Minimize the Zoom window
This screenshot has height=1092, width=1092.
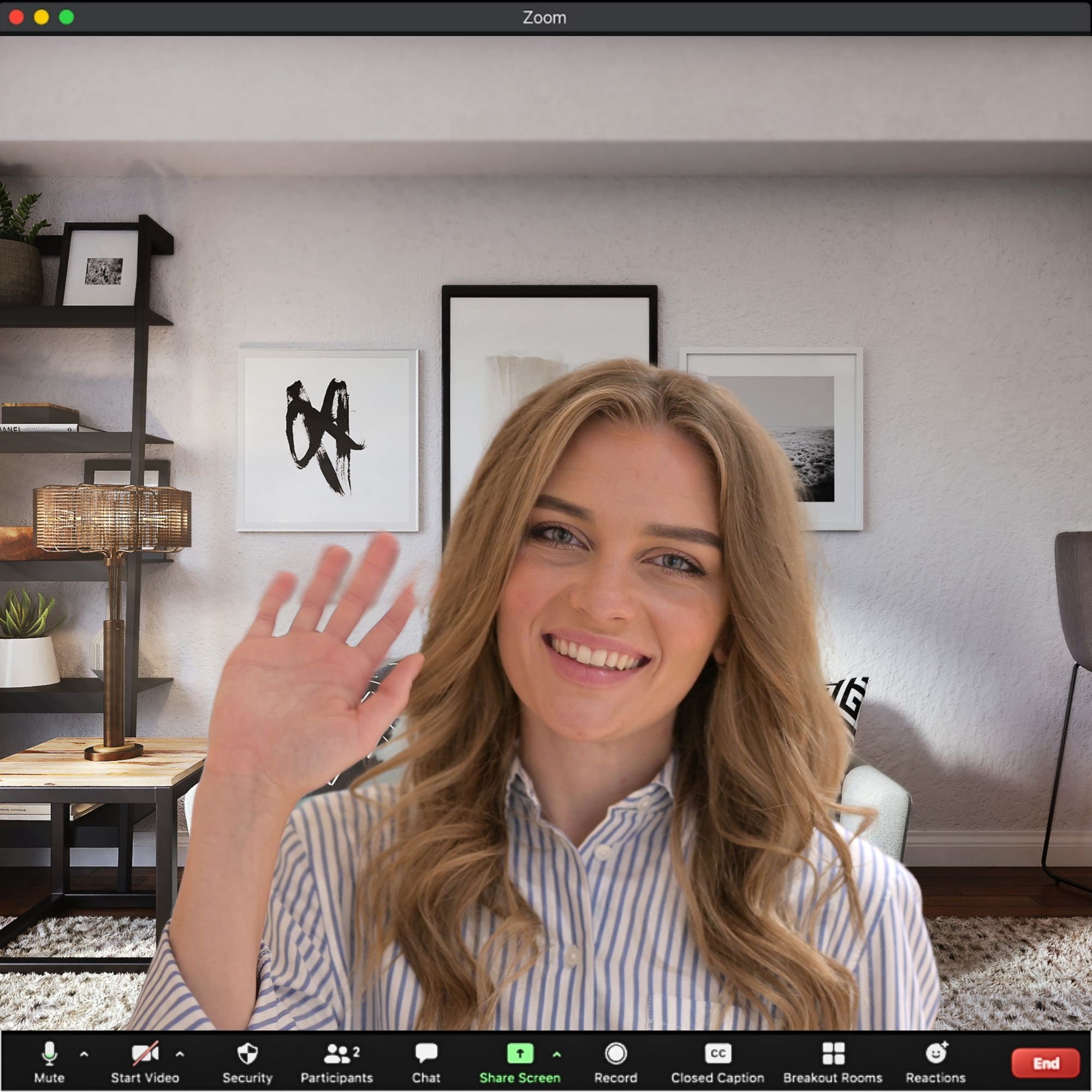point(41,17)
